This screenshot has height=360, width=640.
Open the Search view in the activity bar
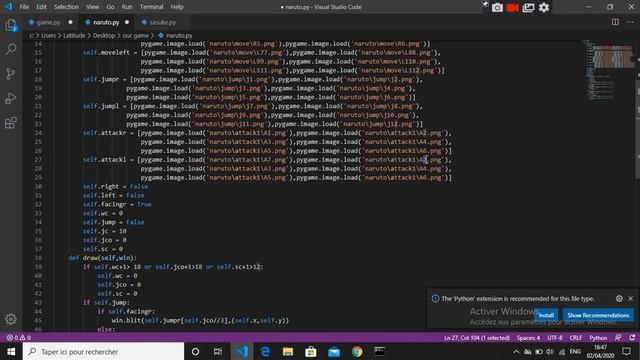coord(11,49)
